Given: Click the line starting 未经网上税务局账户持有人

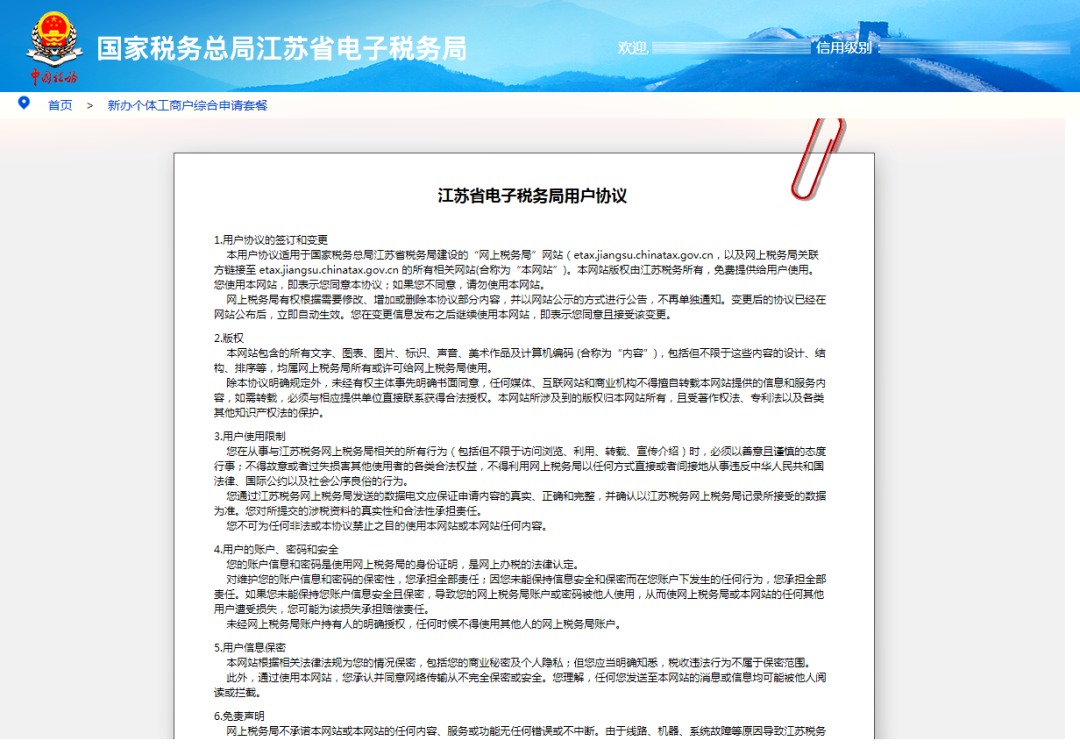Looking at the screenshot, I should tap(424, 624).
